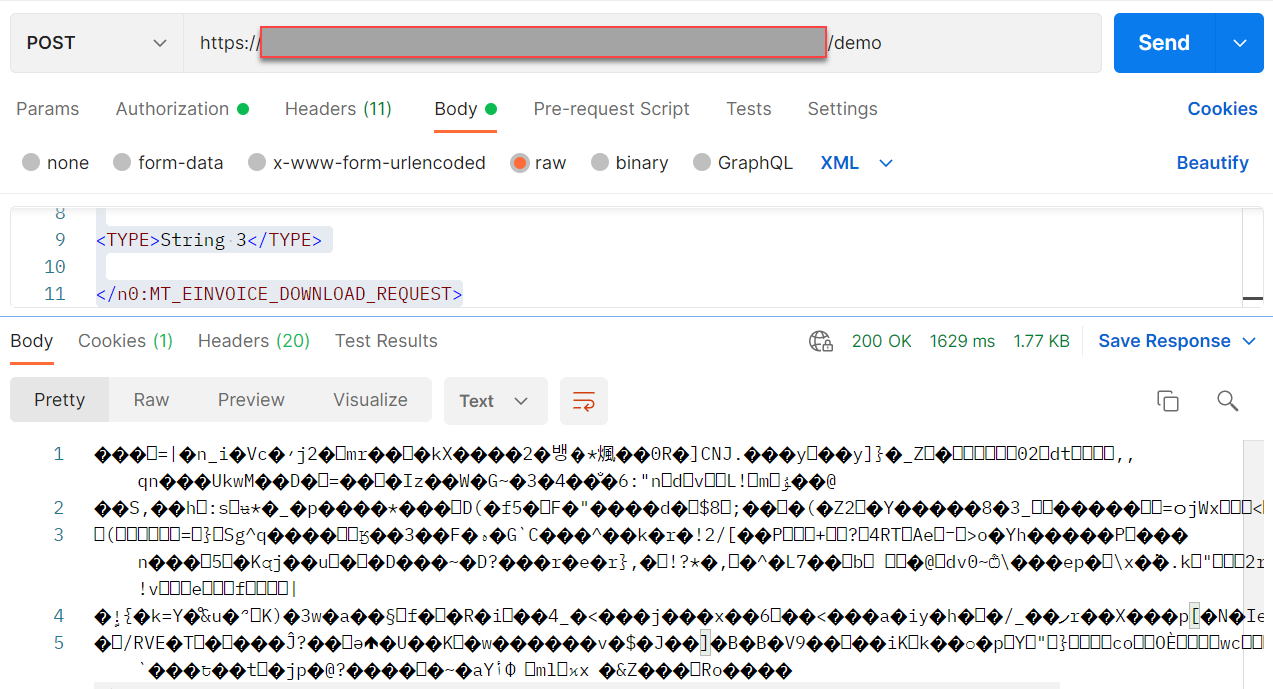Click Beautify to format the body
Screen dimensions: 1273x689
tap(1213, 163)
